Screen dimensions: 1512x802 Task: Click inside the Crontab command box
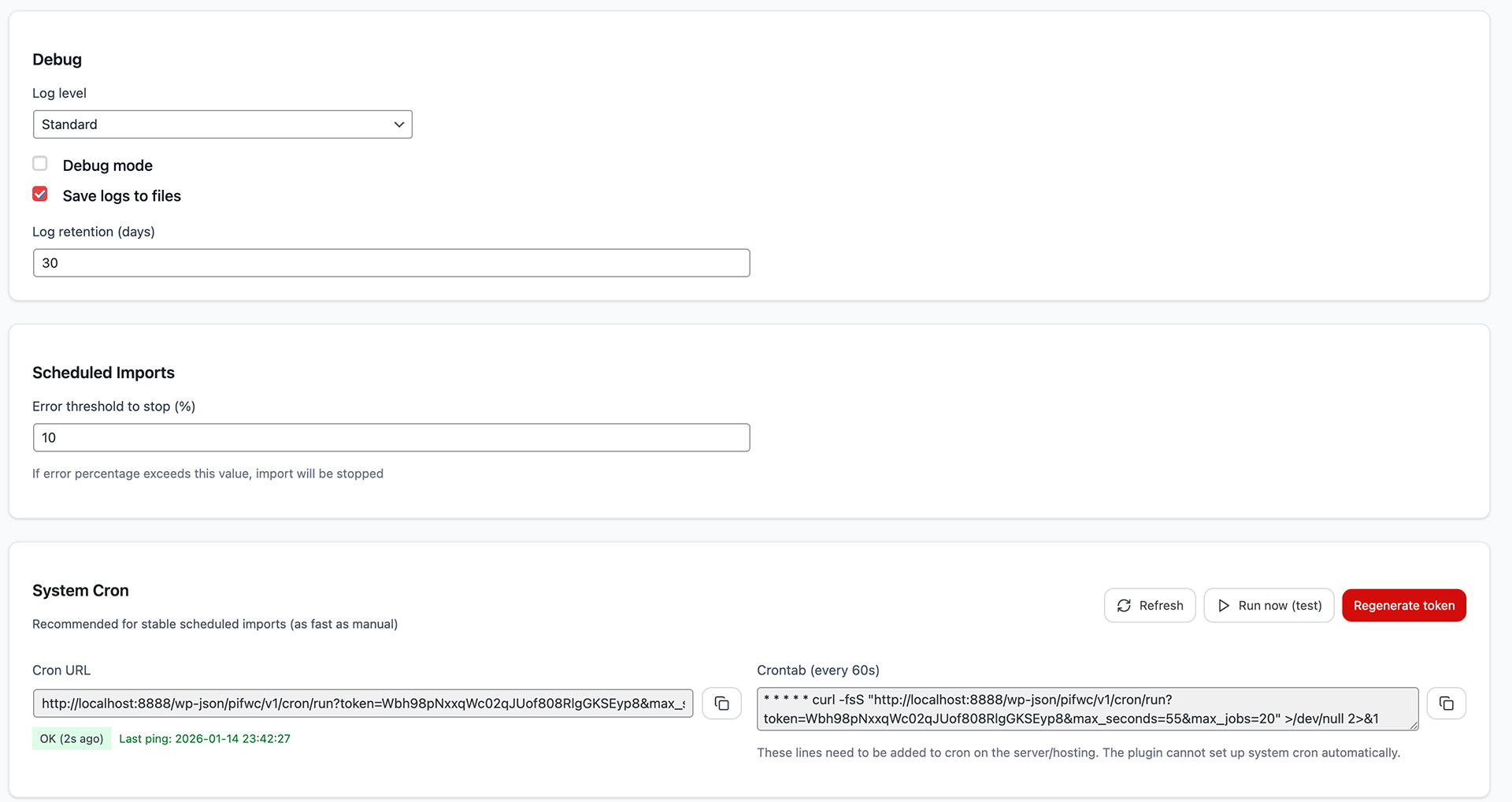click(1087, 708)
